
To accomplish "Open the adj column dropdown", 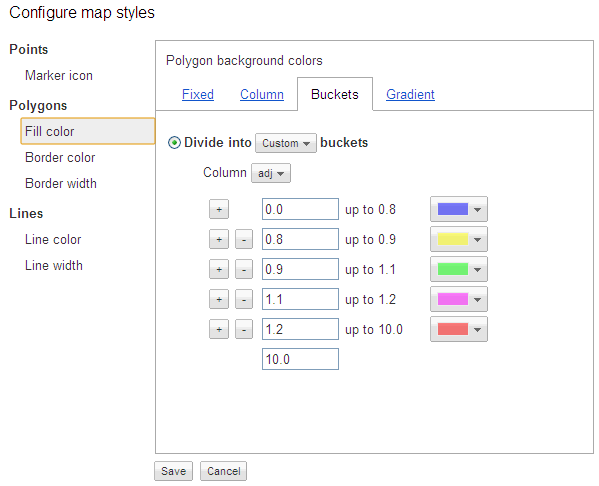I will pyautogui.click(x=271, y=173).
